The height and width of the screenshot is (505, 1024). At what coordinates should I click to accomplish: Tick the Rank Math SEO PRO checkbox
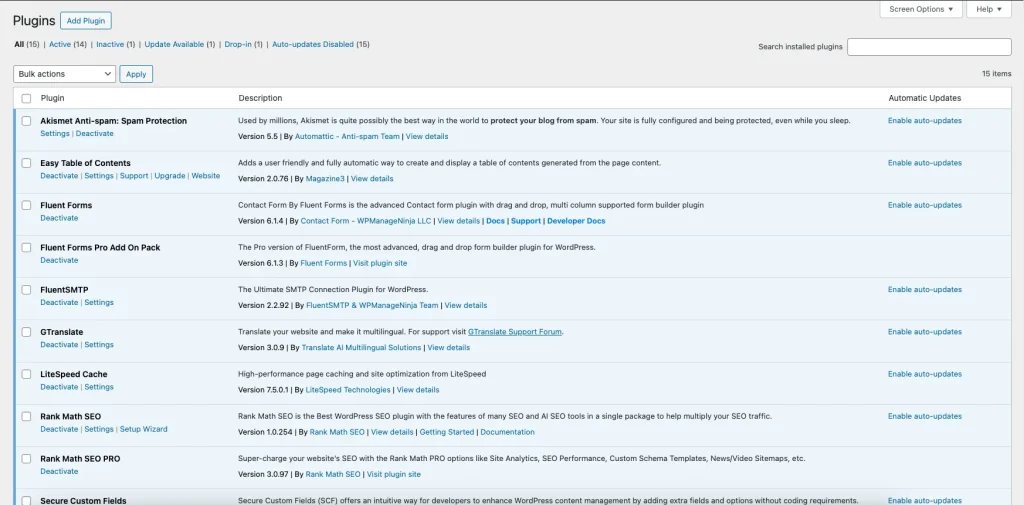(26, 459)
